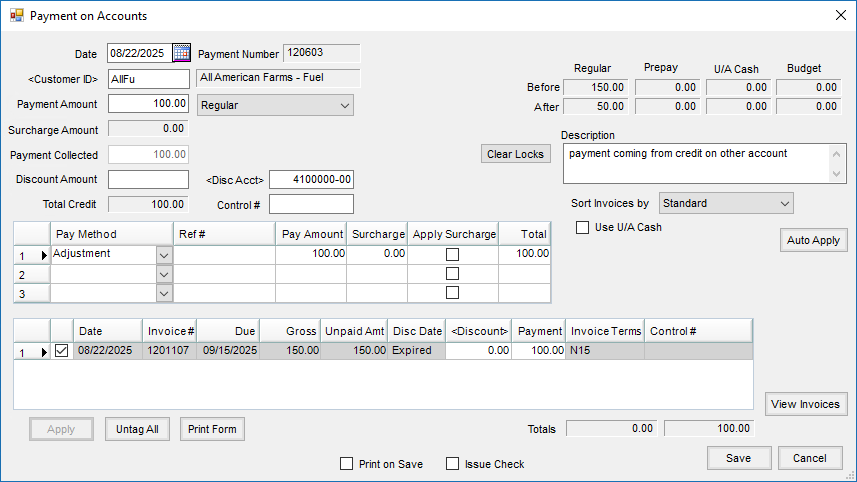857x482 pixels.
Task: Click the description box scroll down arrow
Action: [x=836, y=174]
